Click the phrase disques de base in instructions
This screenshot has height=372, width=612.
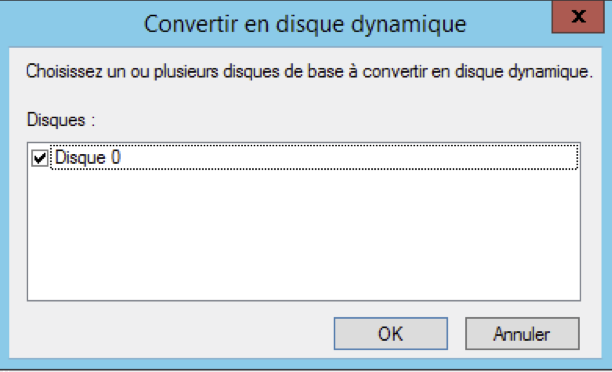(x=285, y=72)
